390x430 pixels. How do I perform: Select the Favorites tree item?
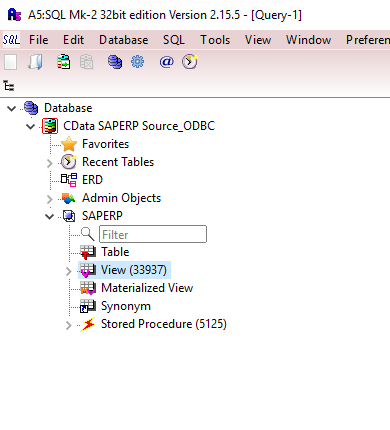pos(105,144)
